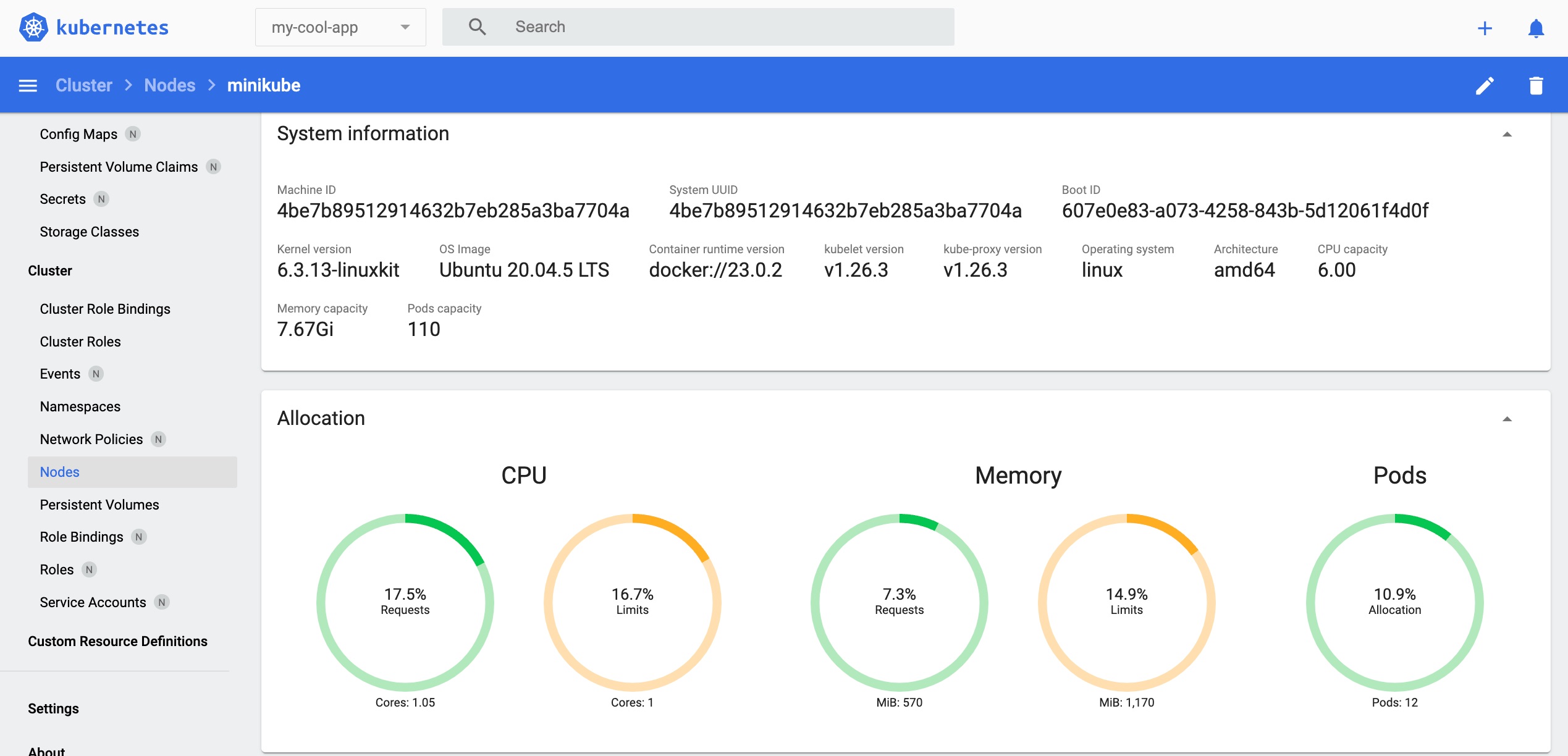Image resolution: width=1568 pixels, height=756 pixels.
Task: Click the Cluster Roles sidebar link
Action: coord(80,341)
